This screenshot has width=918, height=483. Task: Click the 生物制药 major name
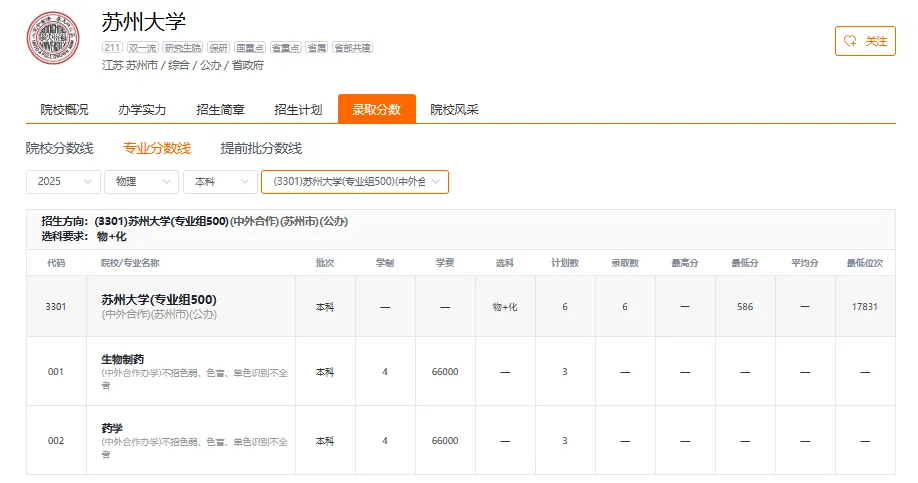click(x=122, y=359)
